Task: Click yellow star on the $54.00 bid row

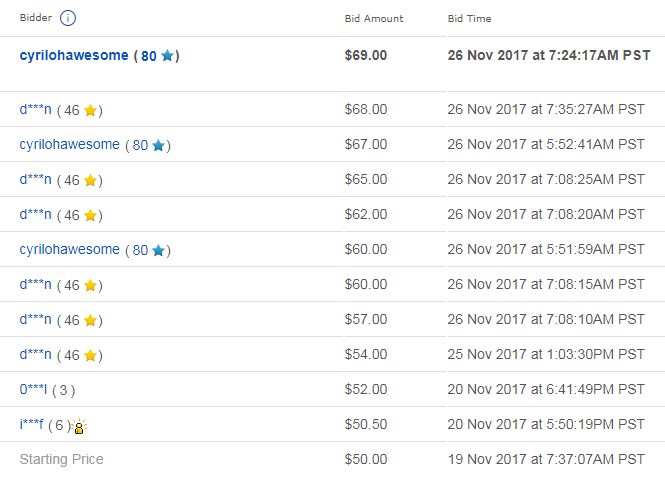Action: pyautogui.click(x=90, y=355)
